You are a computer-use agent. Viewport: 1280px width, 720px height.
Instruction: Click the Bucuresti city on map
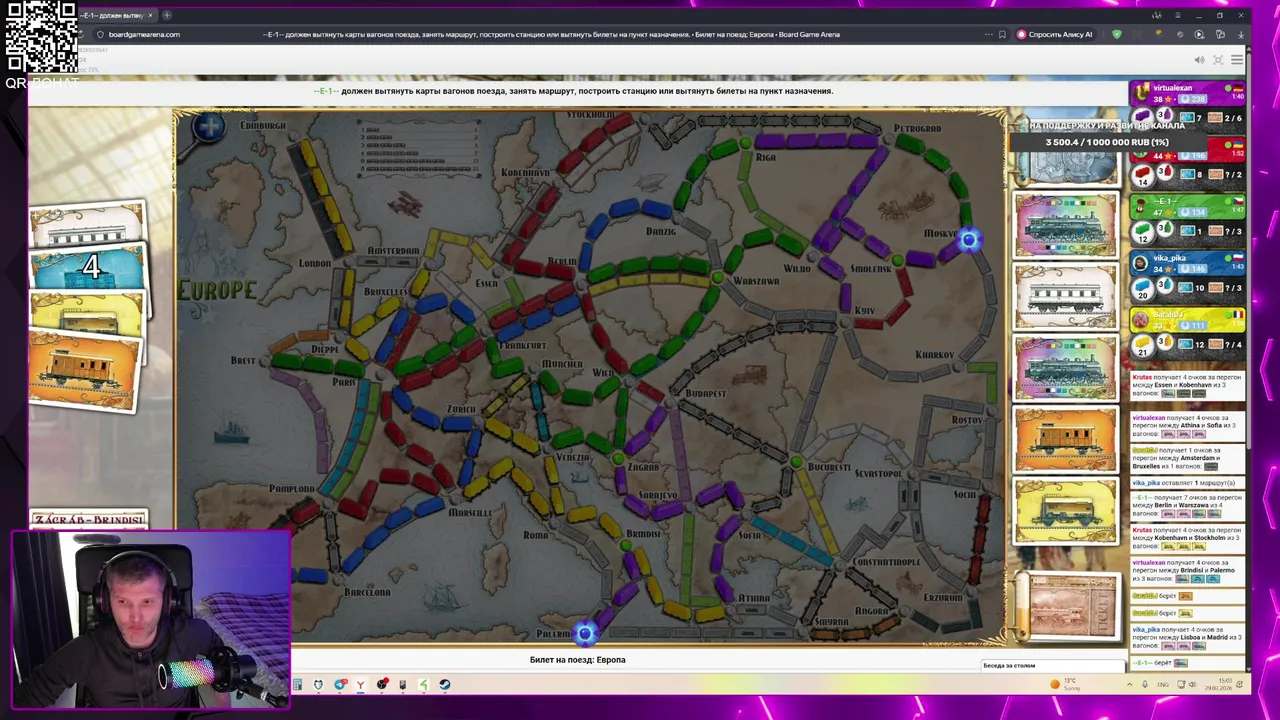[x=796, y=463]
